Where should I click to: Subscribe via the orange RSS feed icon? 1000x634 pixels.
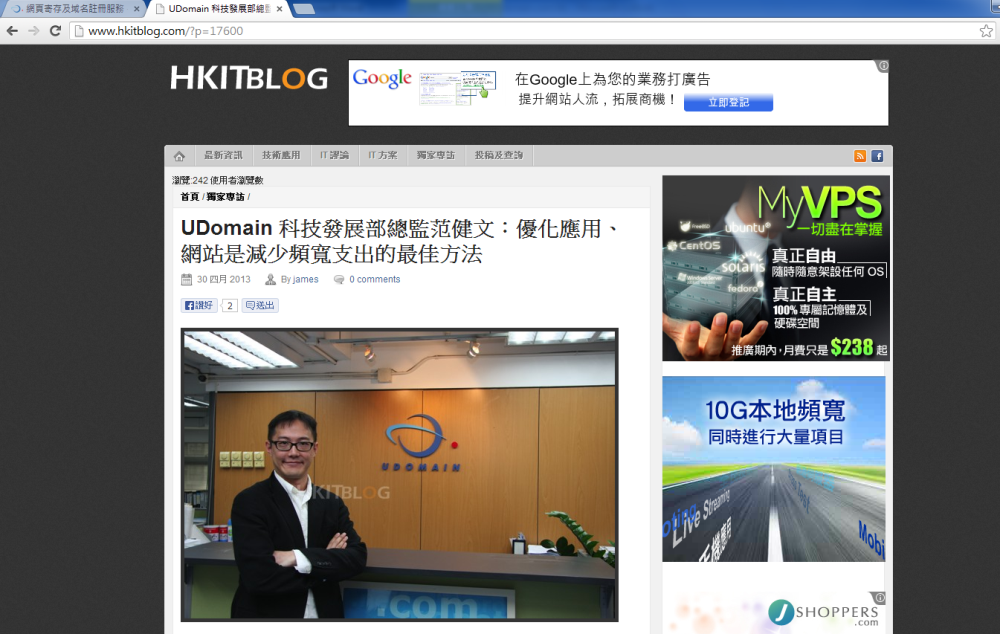point(860,156)
